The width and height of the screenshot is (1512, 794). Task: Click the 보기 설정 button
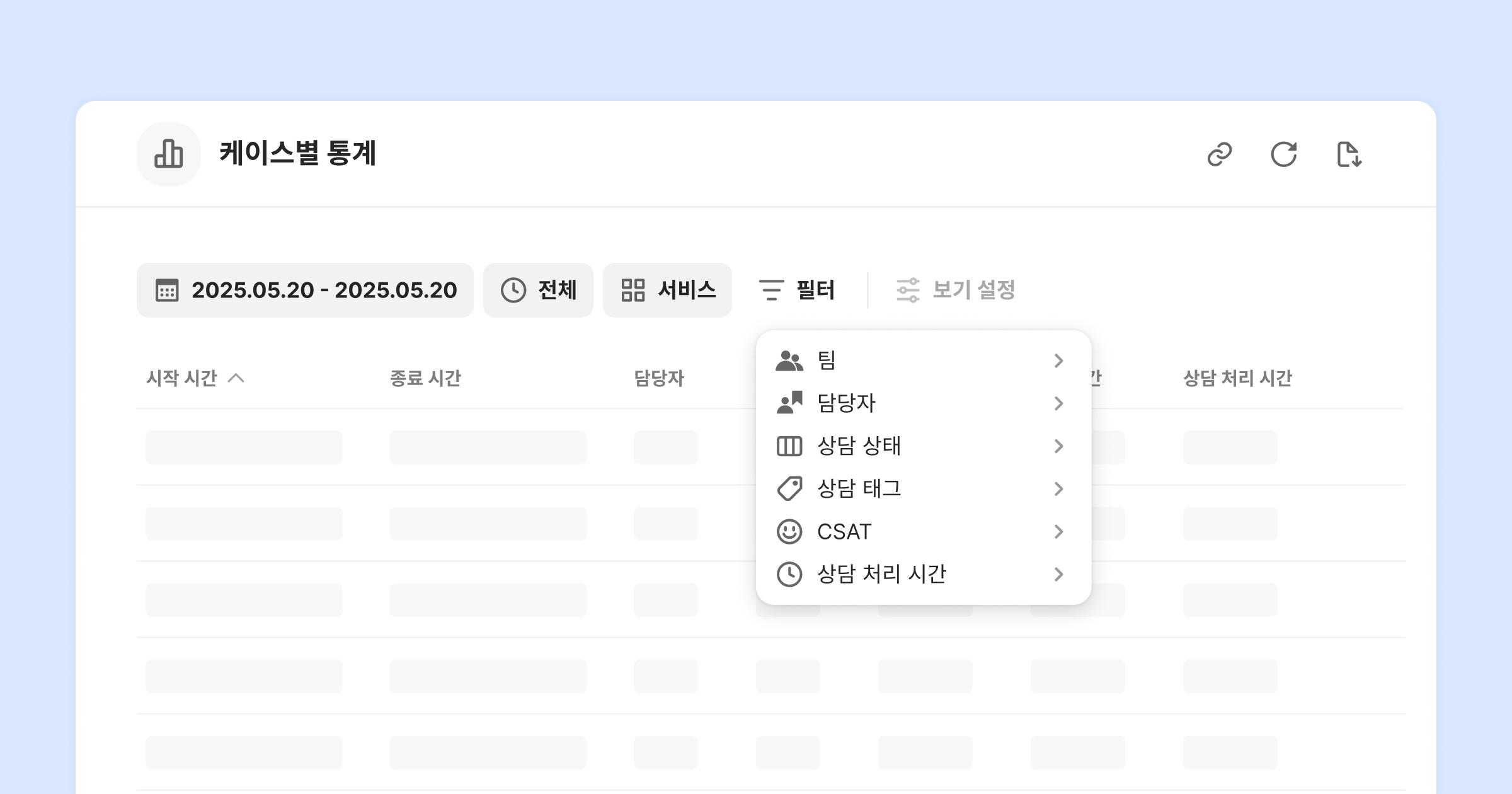[x=955, y=291]
